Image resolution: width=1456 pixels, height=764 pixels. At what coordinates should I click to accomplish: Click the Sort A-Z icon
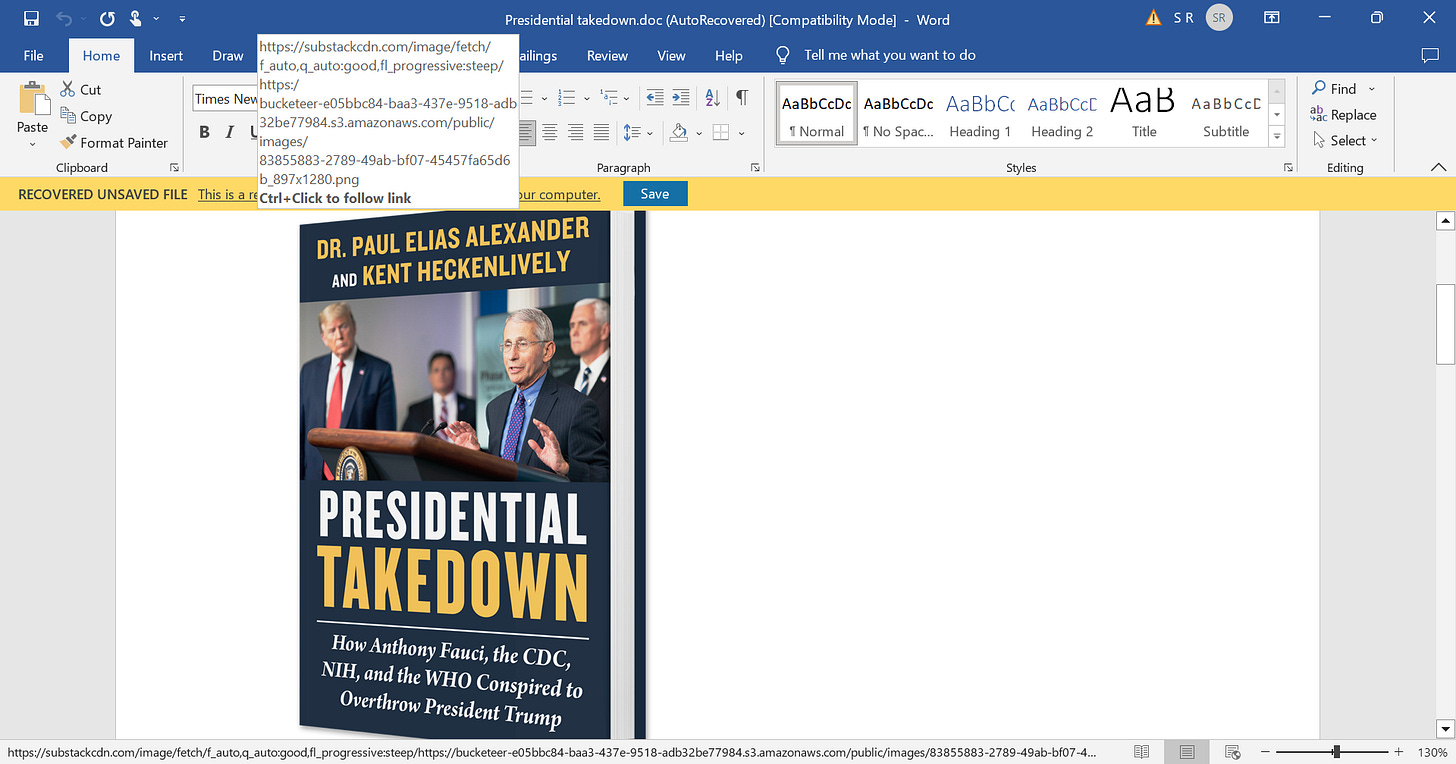click(712, 98)
